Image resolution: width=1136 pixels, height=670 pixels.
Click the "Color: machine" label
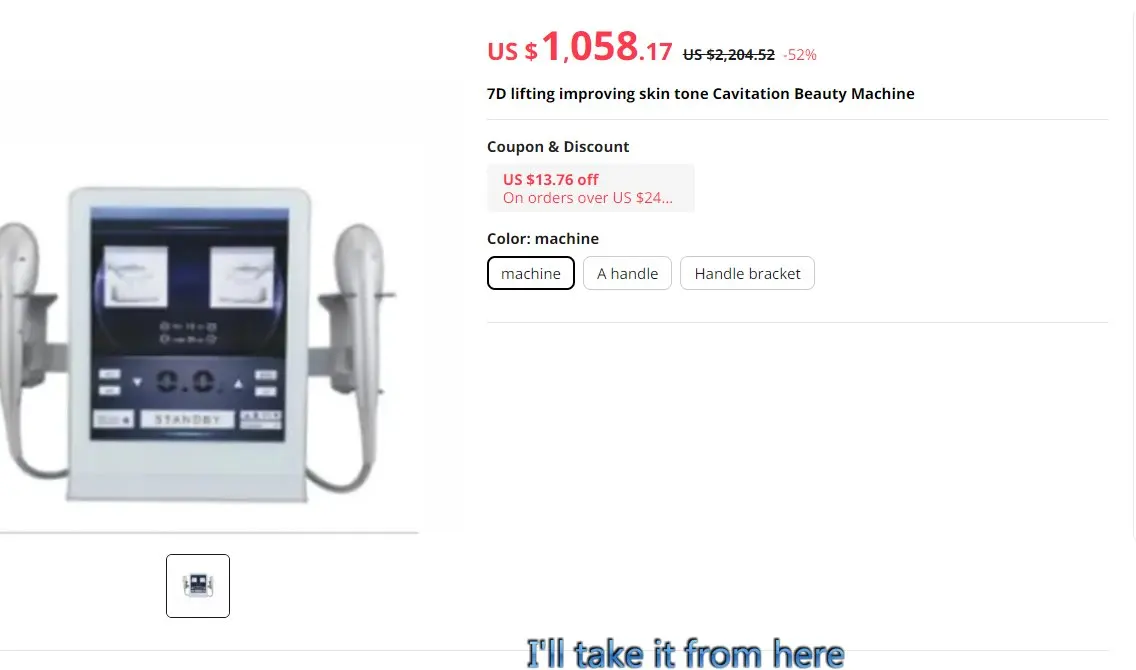(543, 238)
